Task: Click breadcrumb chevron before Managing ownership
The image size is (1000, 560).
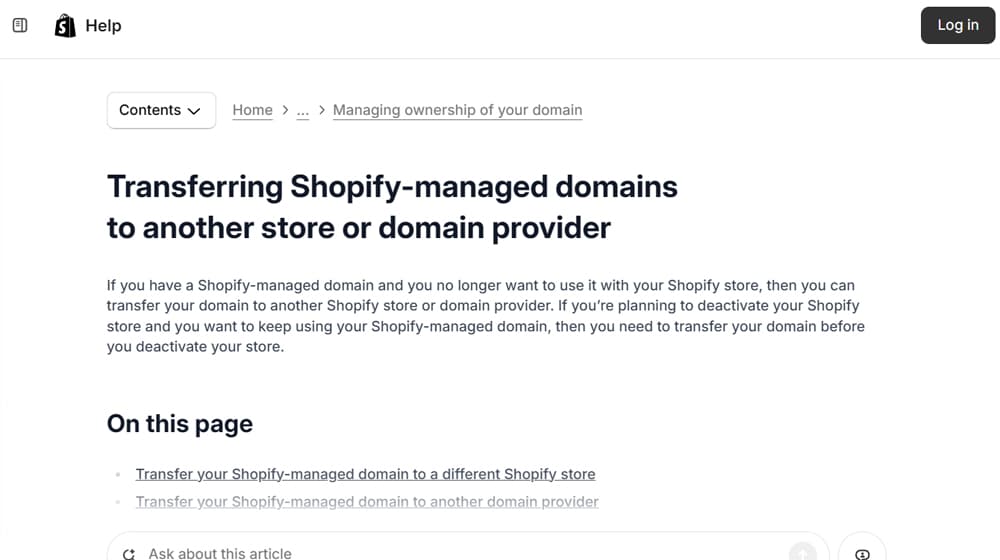Action: click(322, 110)
